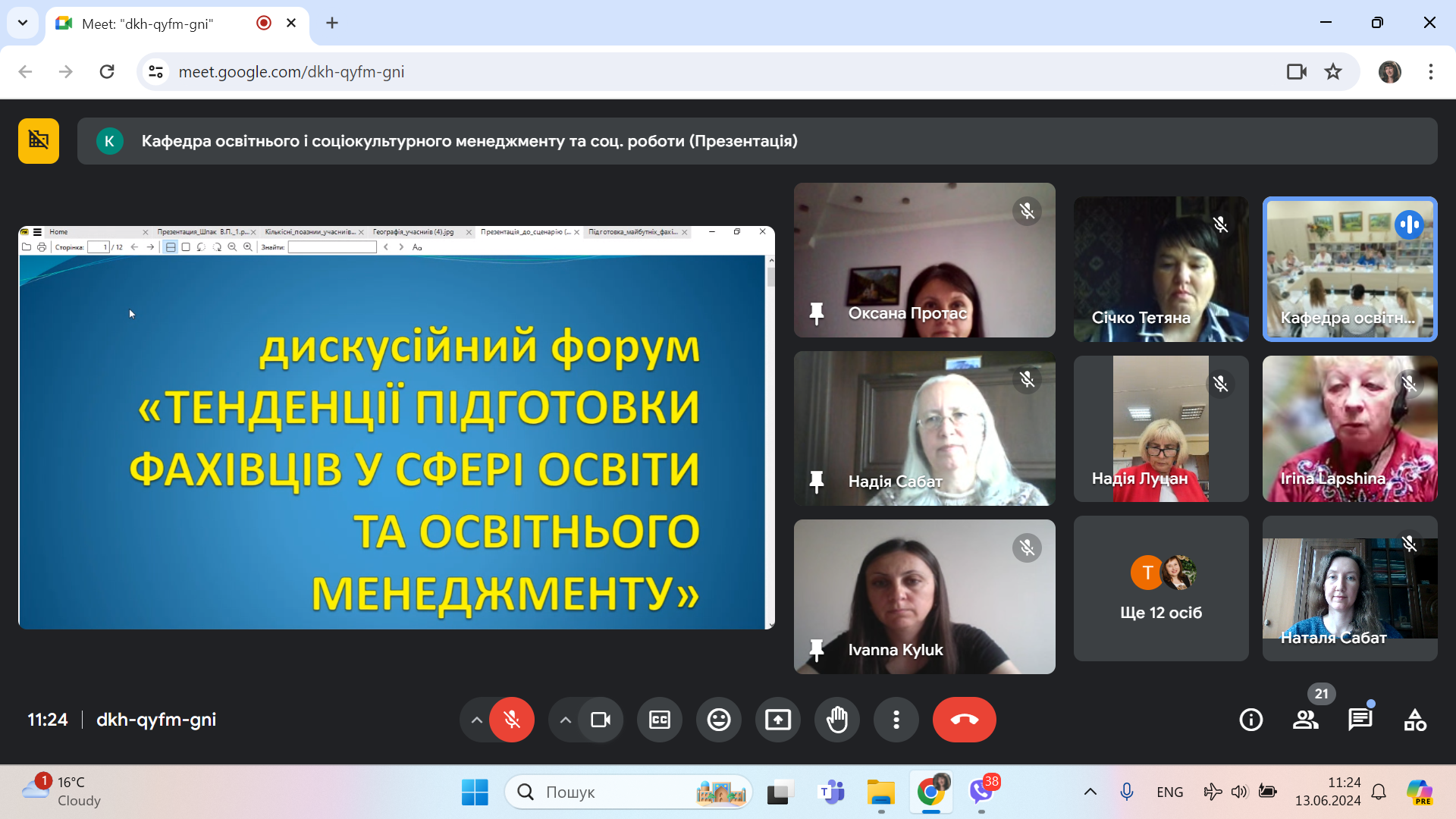Click the present screen icon
Image resolution: width=1456 pixels, height=819 pixels.
tap(777, 720)
